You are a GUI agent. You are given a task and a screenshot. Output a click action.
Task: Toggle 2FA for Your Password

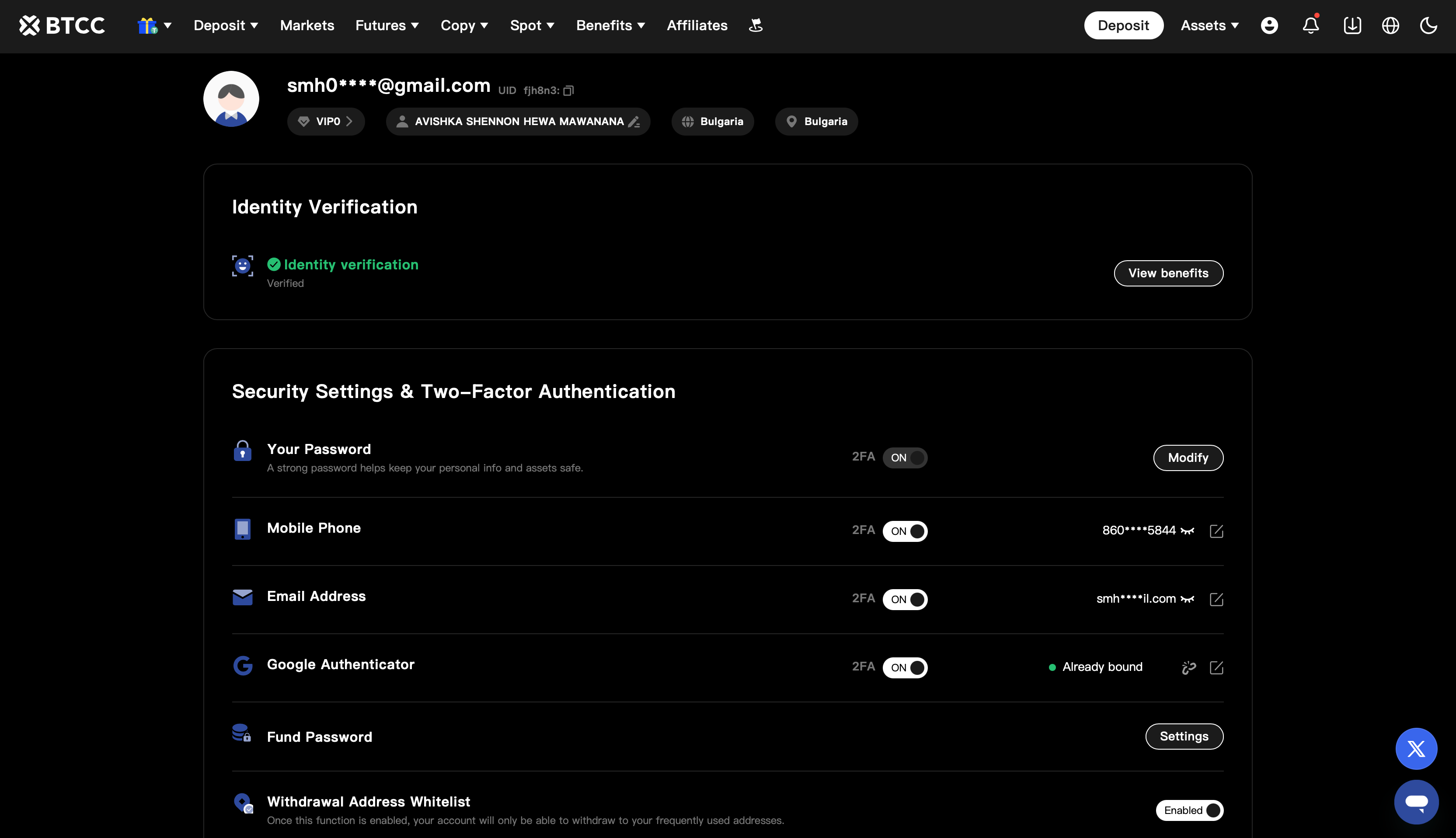(x=905, y=457)
